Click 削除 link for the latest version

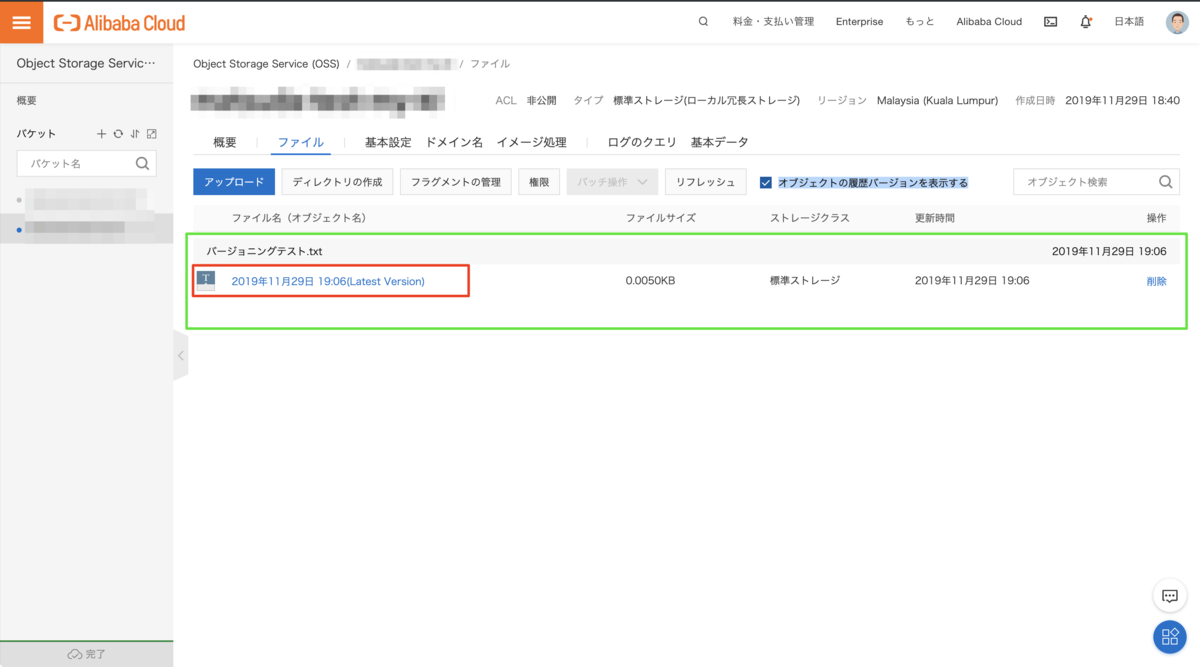[x=1156, y=281]
